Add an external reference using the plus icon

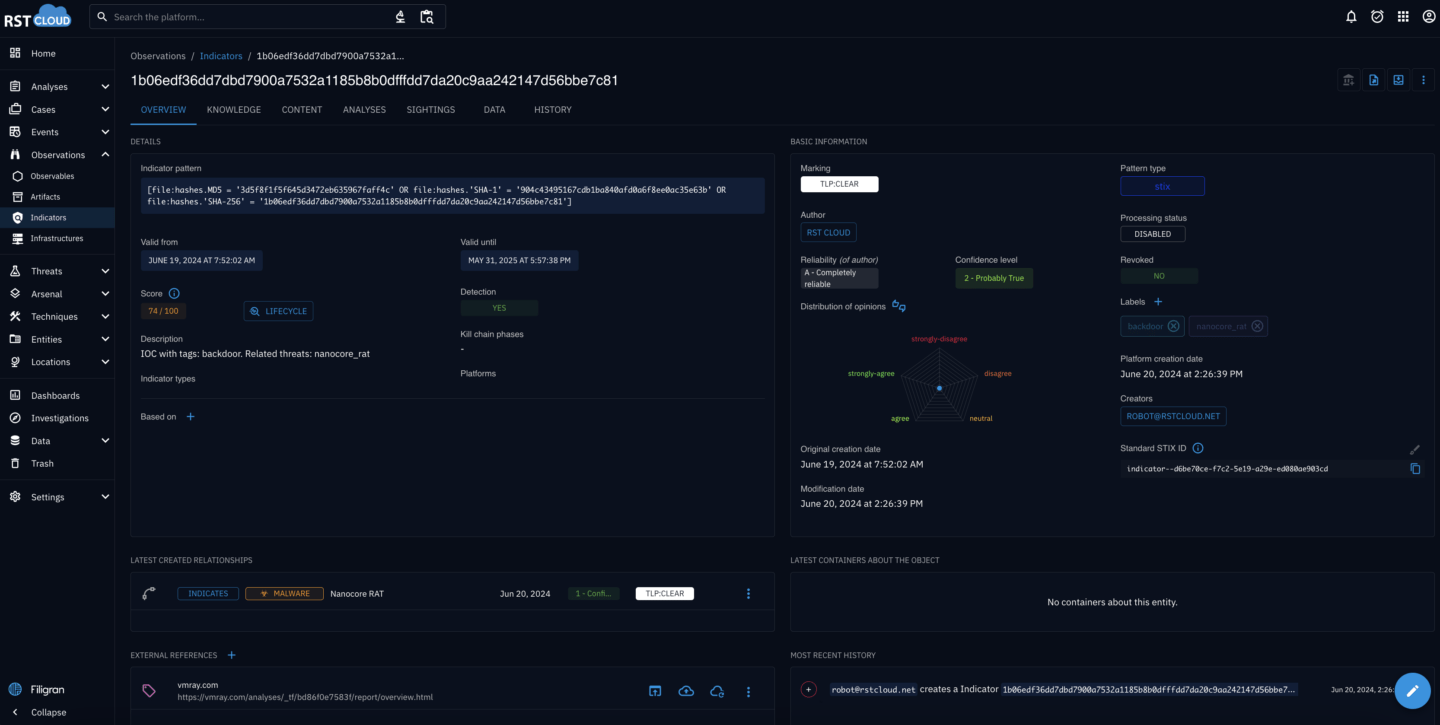point(231,655)
